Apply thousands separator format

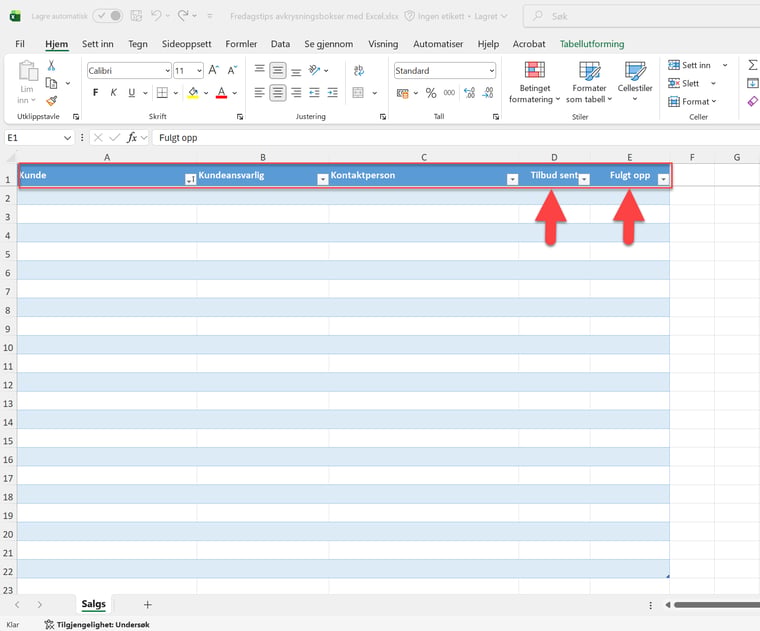tap(449, 93)
